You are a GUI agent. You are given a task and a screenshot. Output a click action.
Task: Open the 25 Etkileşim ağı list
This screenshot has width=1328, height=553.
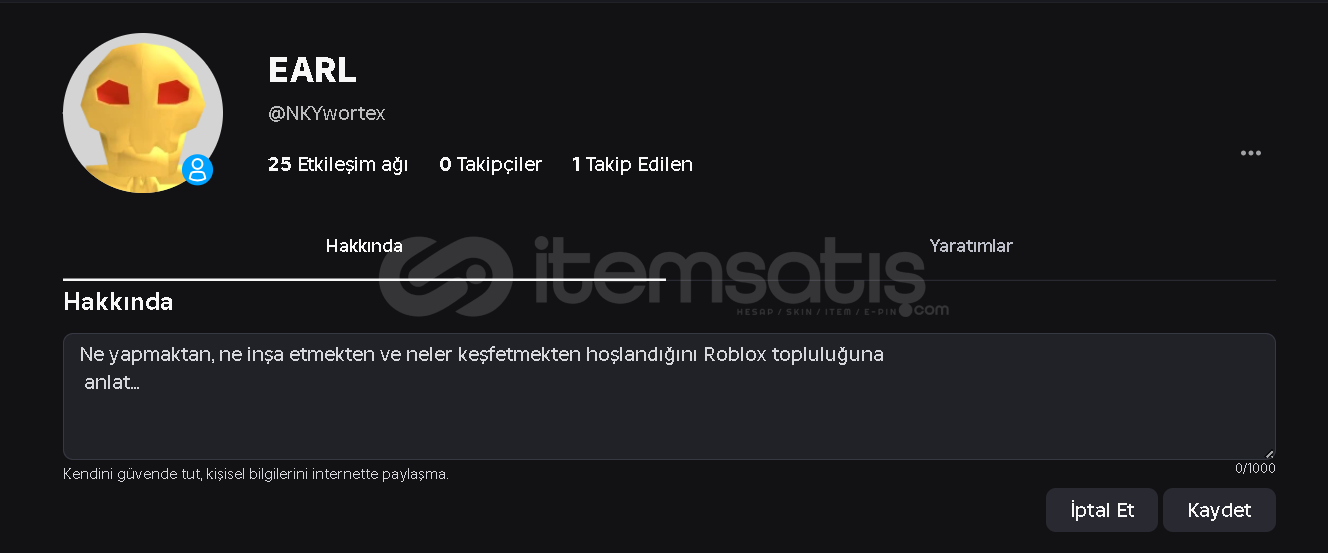coord(338,164)
